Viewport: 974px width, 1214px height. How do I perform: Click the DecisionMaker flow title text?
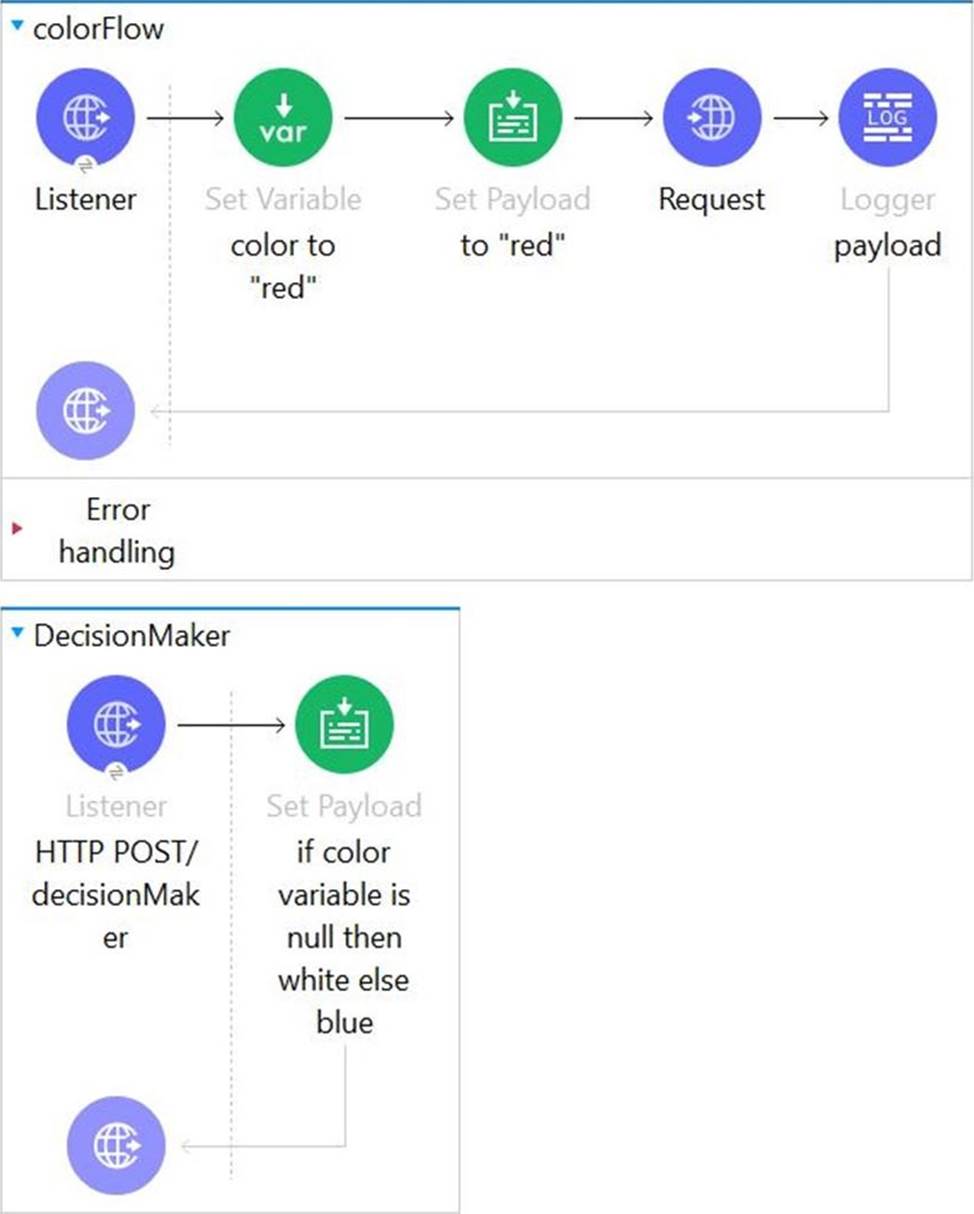click(132, 636)
